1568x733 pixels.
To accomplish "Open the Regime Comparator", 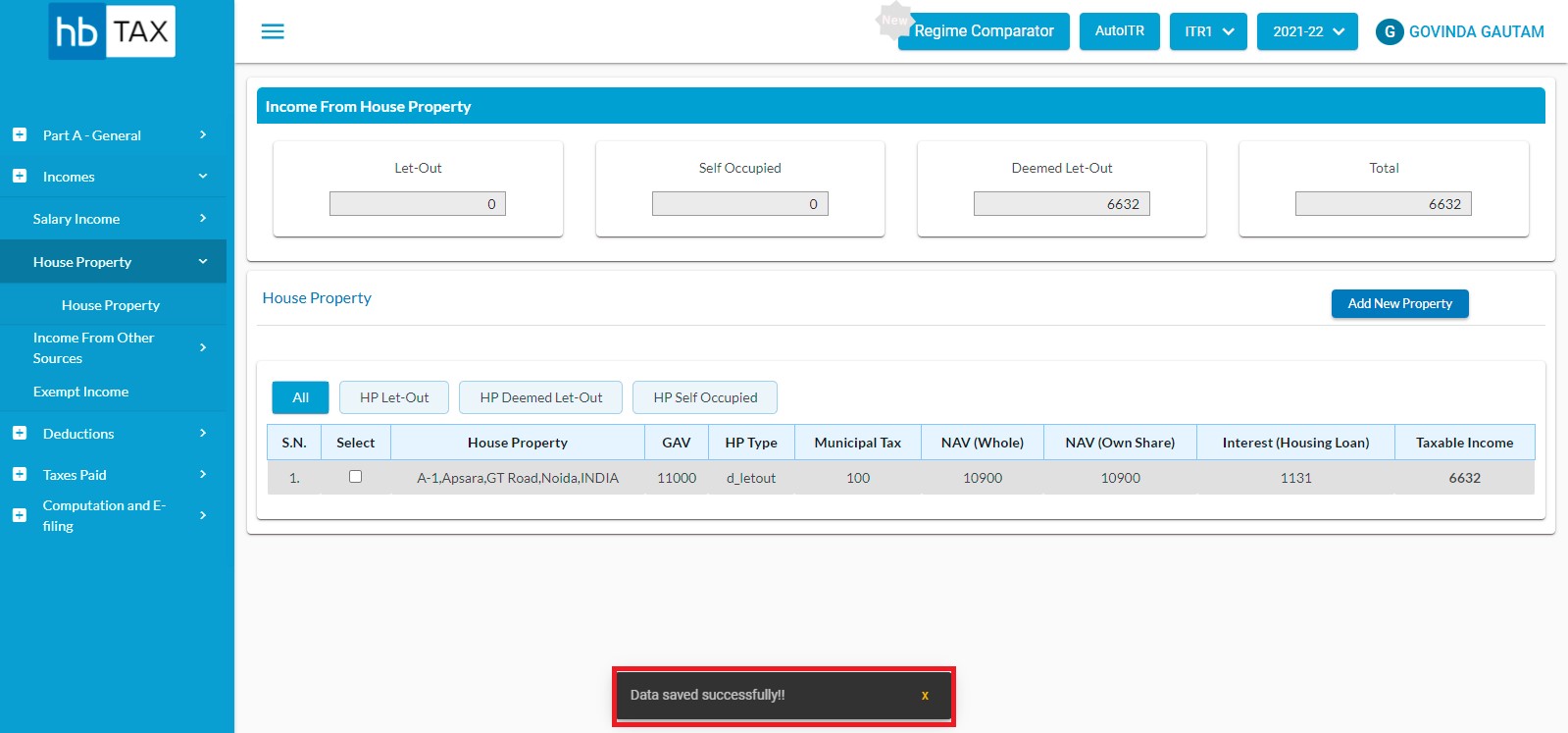I will (x=984, y=31).
